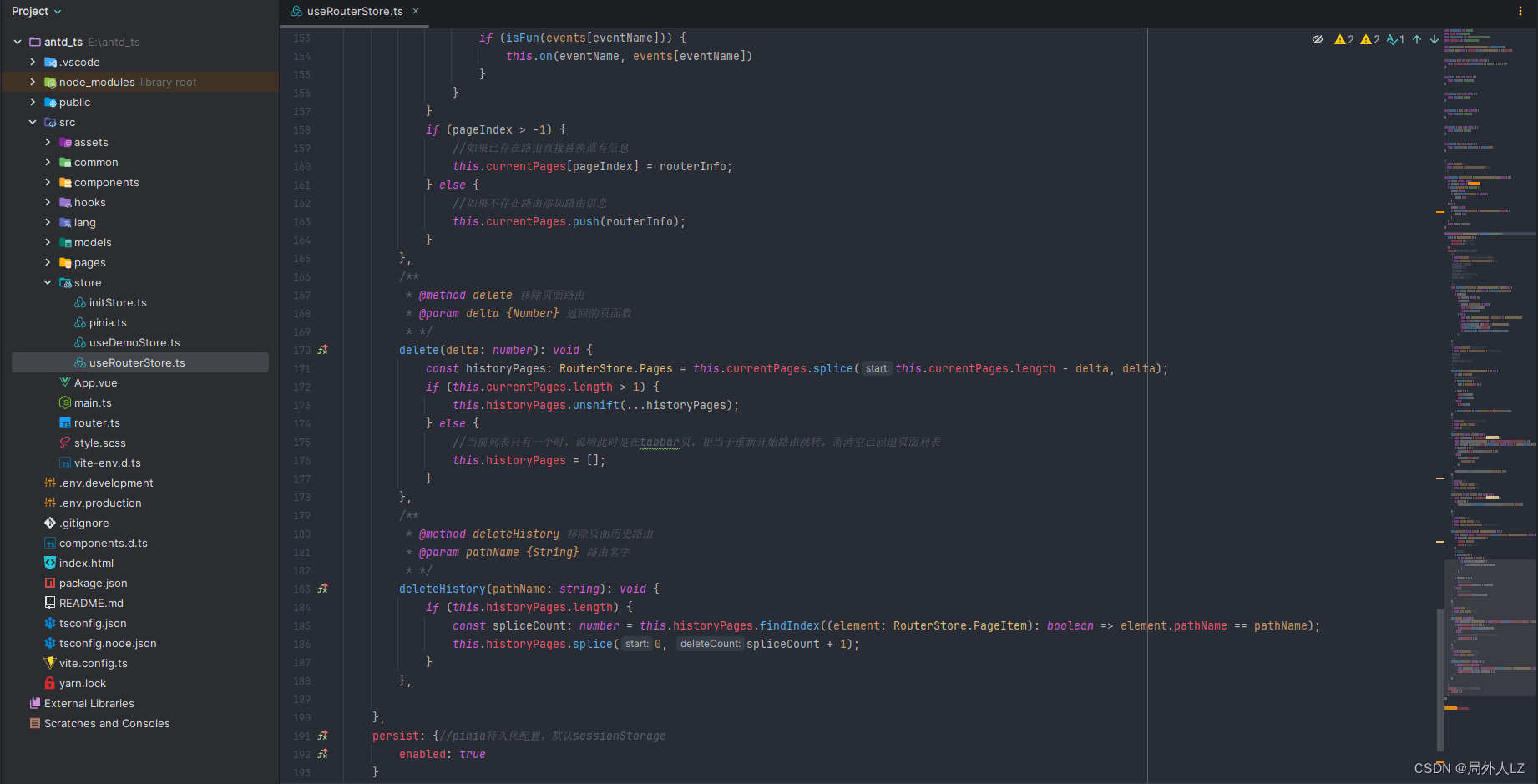This screenshot has width=1538, height=784.
Task: Expand the pages folder arrow
Action: coord(48,262)
